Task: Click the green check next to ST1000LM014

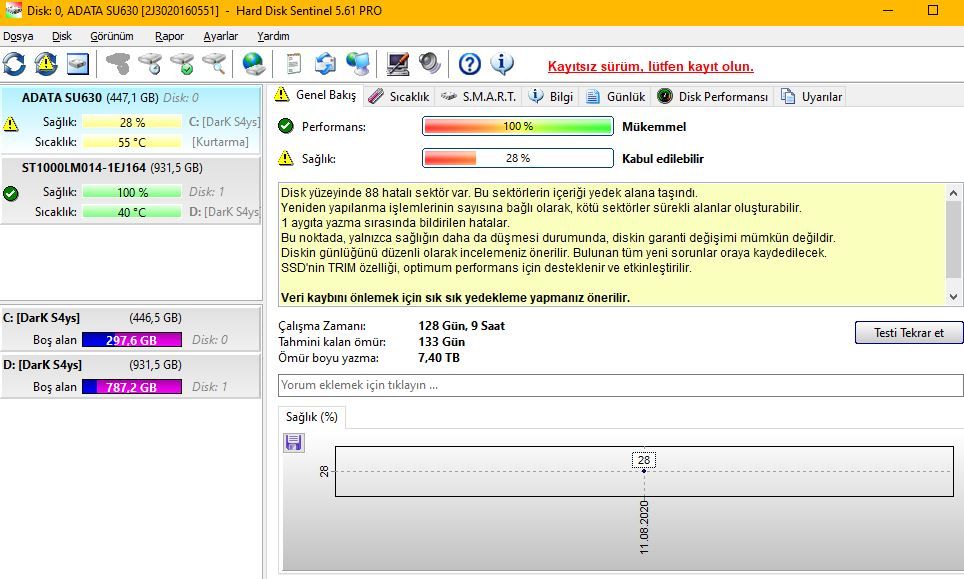Action: (x=10, y=194)
